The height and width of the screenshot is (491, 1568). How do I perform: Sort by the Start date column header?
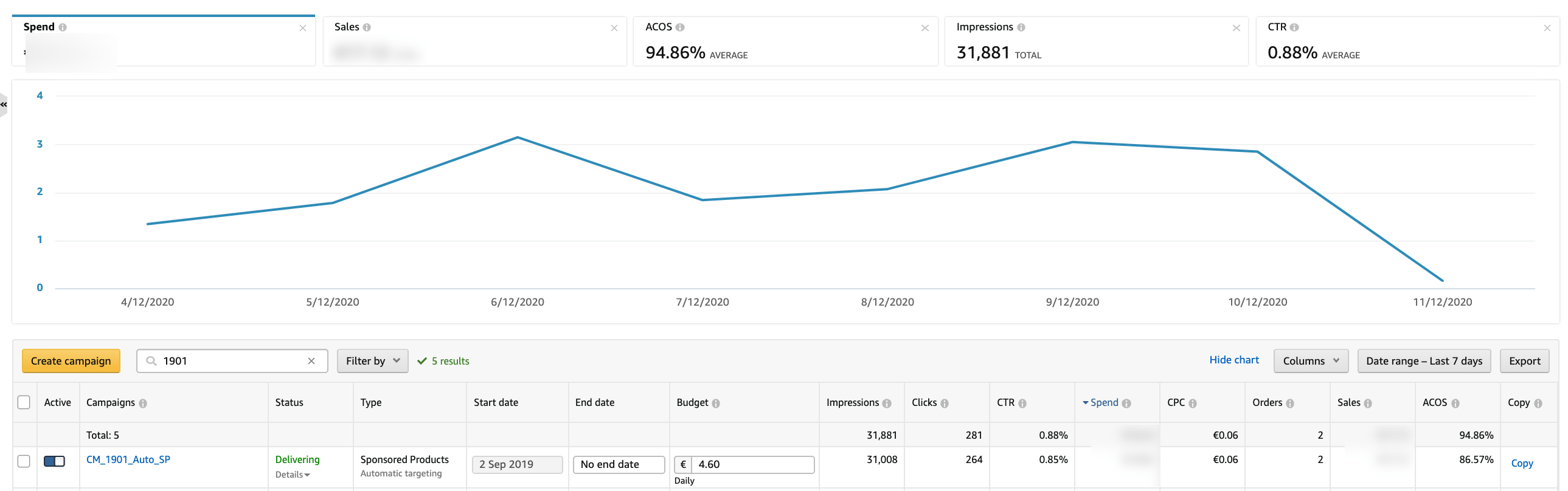(x=496, y=403)
